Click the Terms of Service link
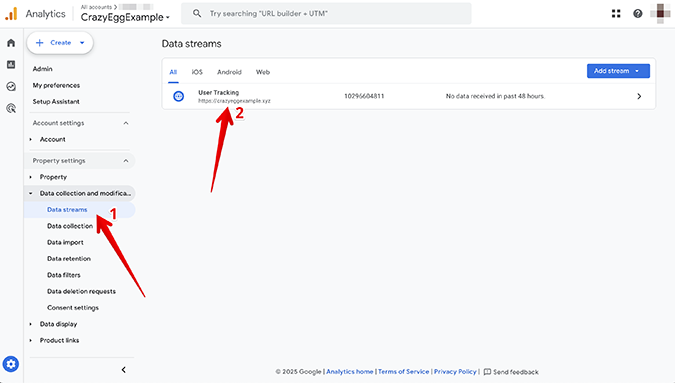Viewport: 675px width, 383px height. (x=403, y=372)
